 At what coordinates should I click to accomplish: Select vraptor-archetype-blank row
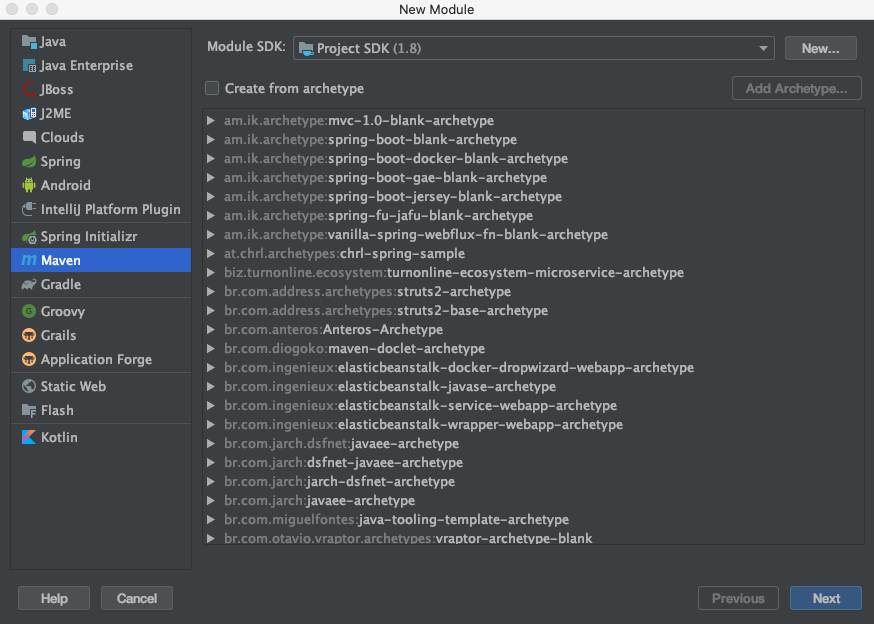(533, 538)
